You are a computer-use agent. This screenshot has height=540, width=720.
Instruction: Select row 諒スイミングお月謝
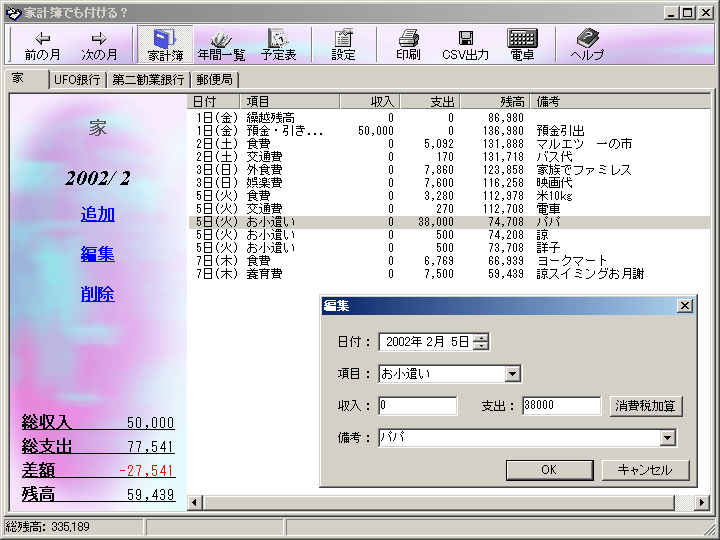coord(449,274)
